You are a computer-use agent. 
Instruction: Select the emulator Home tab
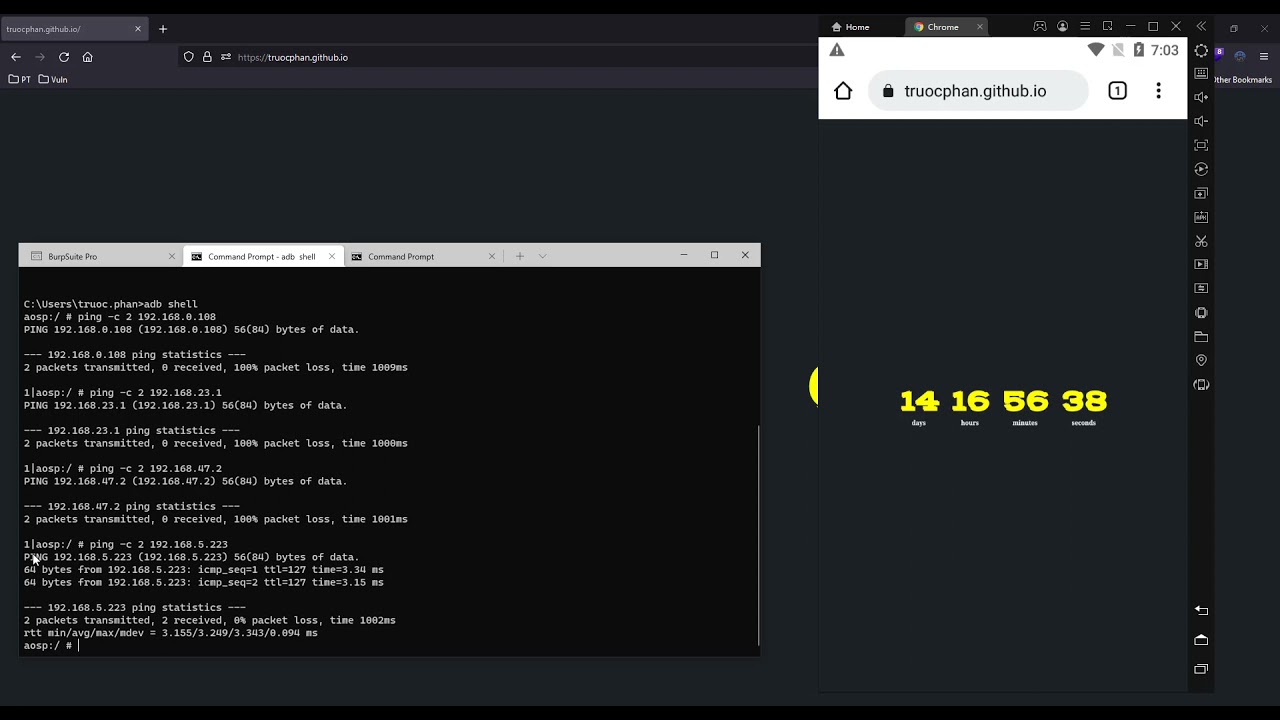[851, 27]
